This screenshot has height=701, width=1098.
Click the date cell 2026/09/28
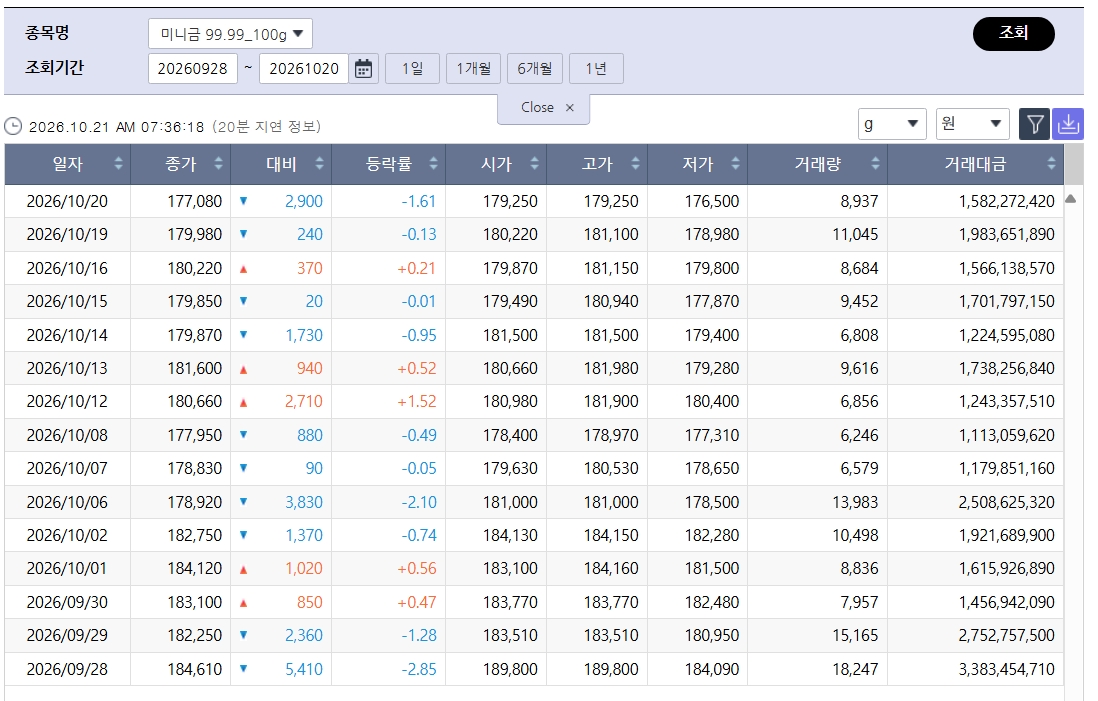(x=67, y=669)
